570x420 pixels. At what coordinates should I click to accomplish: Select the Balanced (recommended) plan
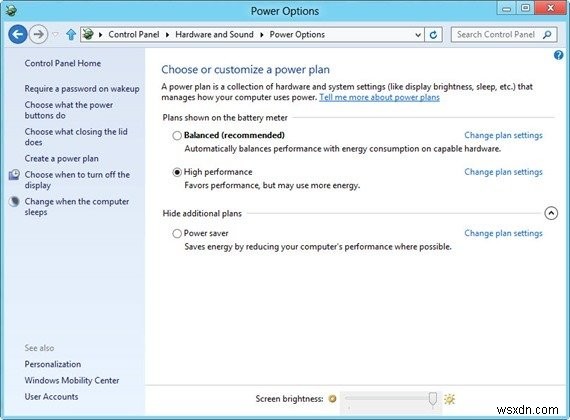pos(177,136)
